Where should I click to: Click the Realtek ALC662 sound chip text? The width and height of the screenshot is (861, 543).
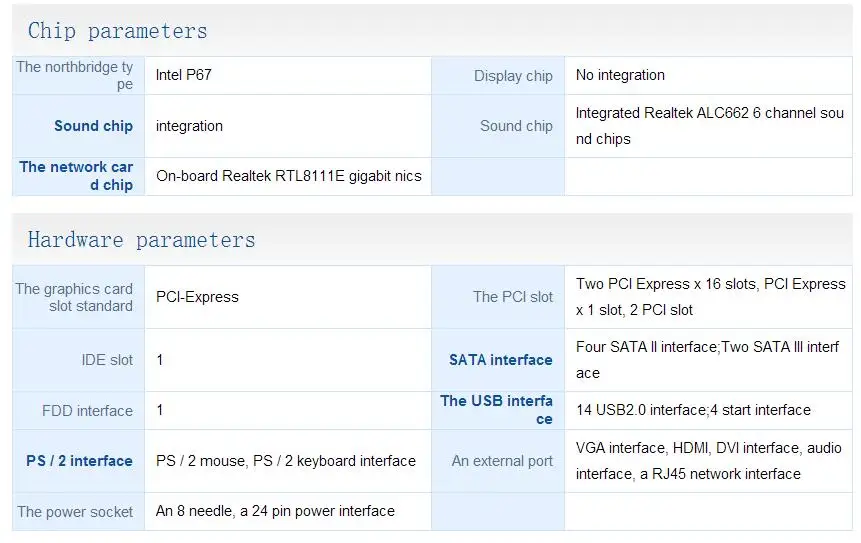click(709, 126)
